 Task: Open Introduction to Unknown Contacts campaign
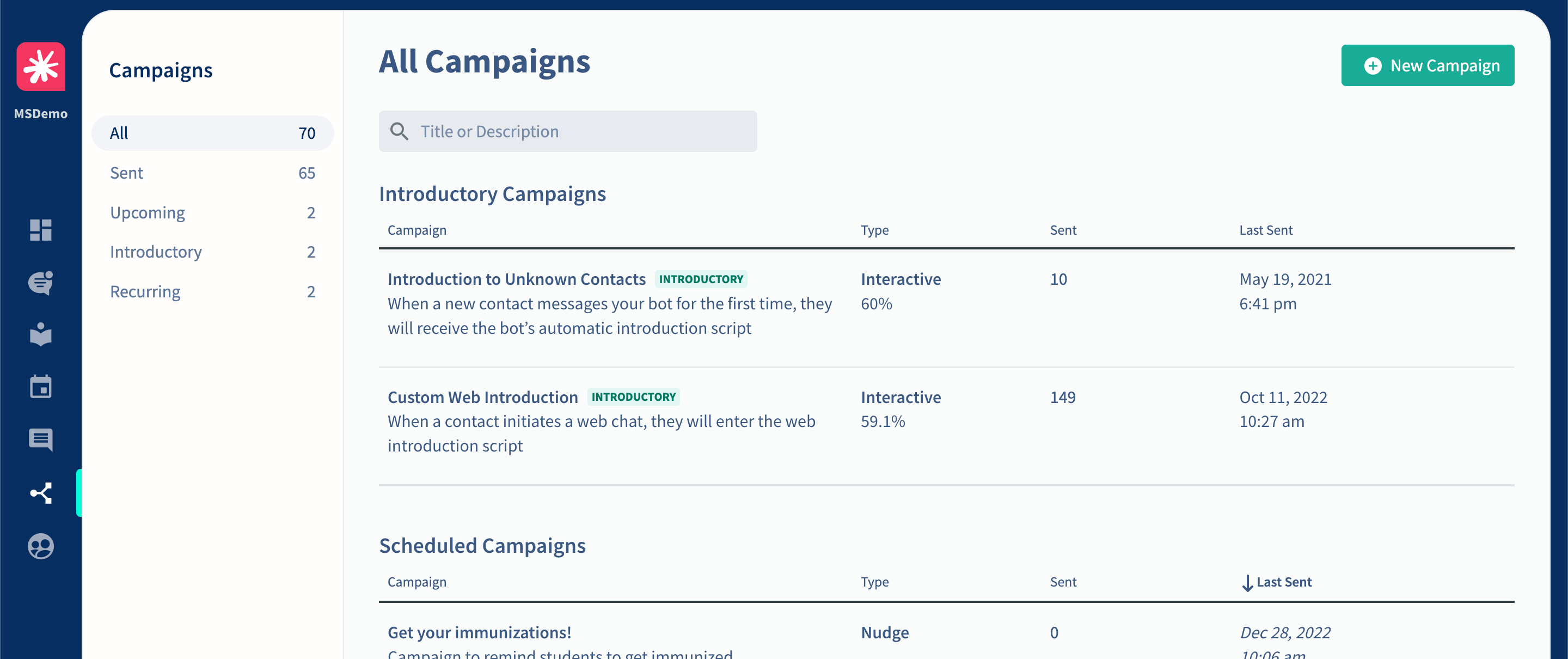[x=516, y=279]
